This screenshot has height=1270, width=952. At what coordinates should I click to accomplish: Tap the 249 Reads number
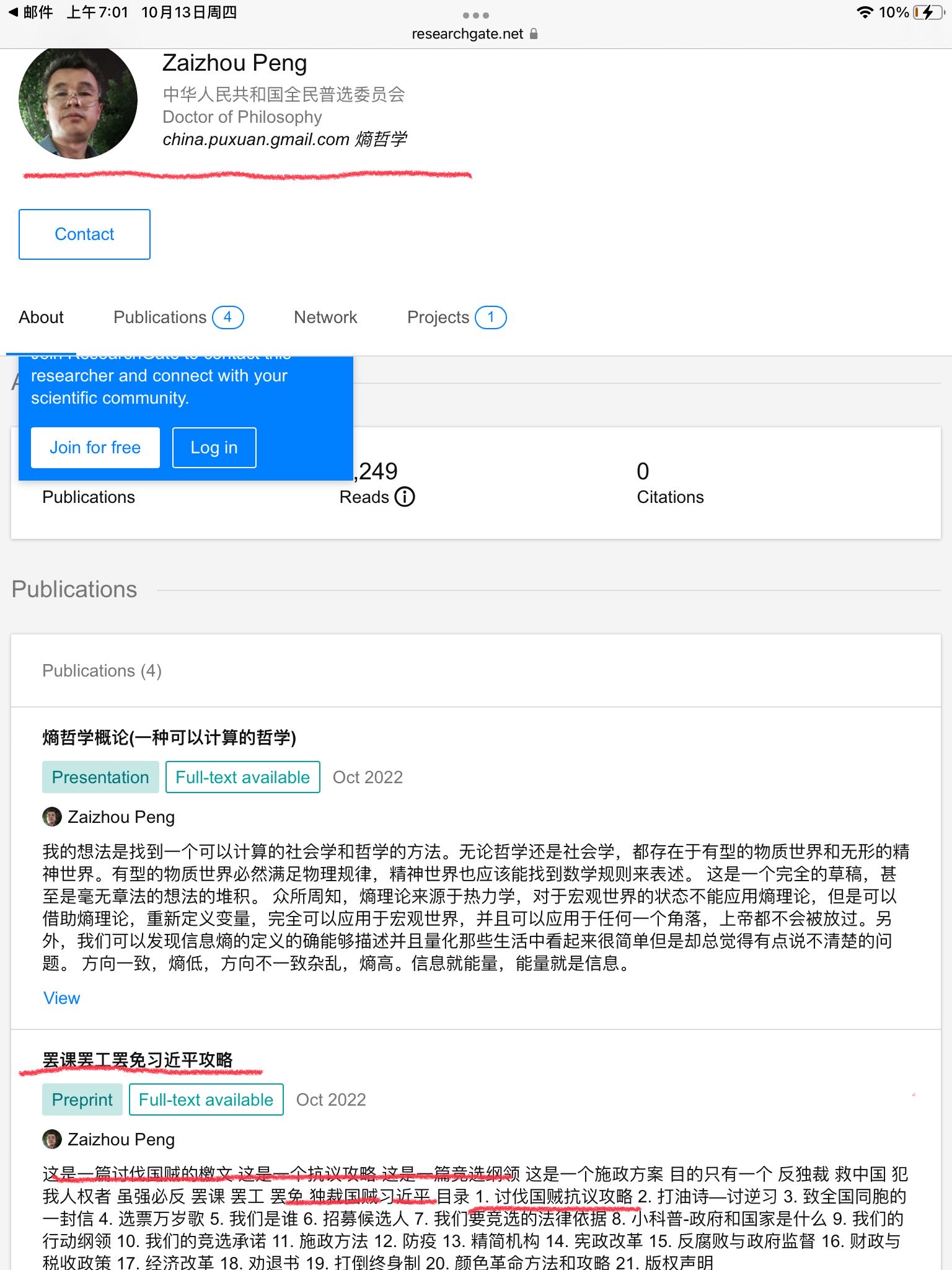[x=376, y=471]
